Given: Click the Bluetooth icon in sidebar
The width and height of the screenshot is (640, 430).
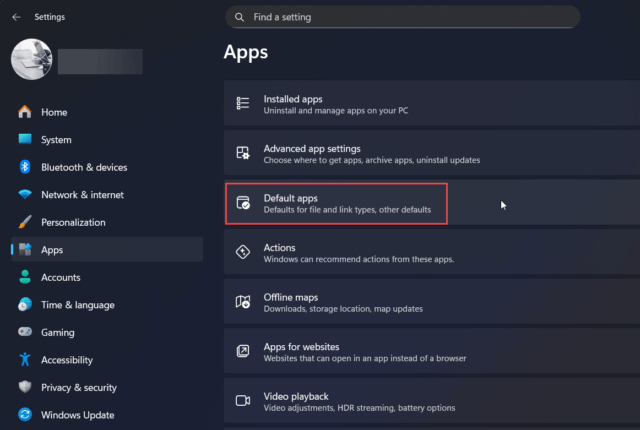Looking at the screenshot, I should click(x=25, y=167).
